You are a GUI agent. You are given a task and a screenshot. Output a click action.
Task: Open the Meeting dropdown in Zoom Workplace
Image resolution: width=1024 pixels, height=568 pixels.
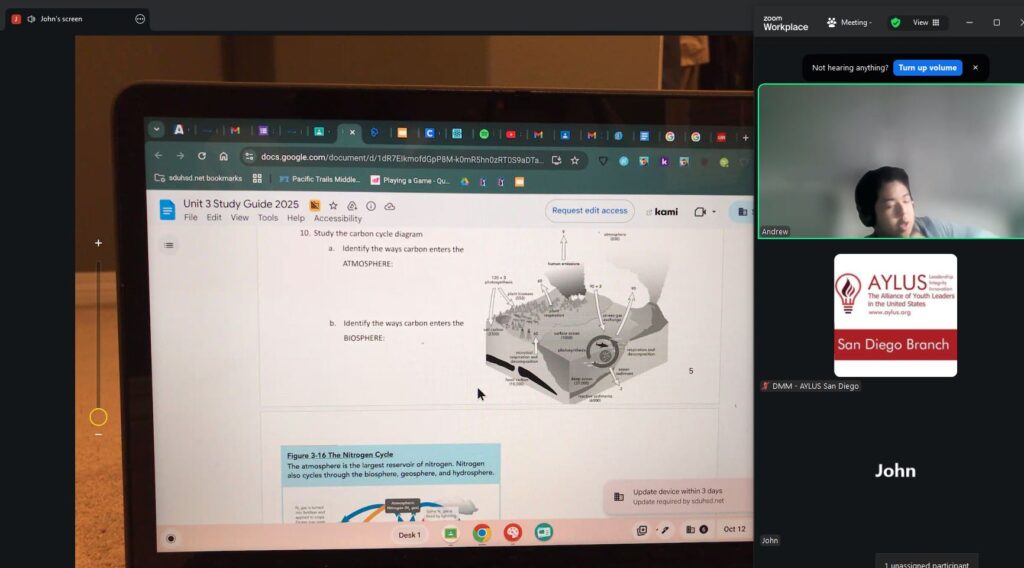[849, 22]
